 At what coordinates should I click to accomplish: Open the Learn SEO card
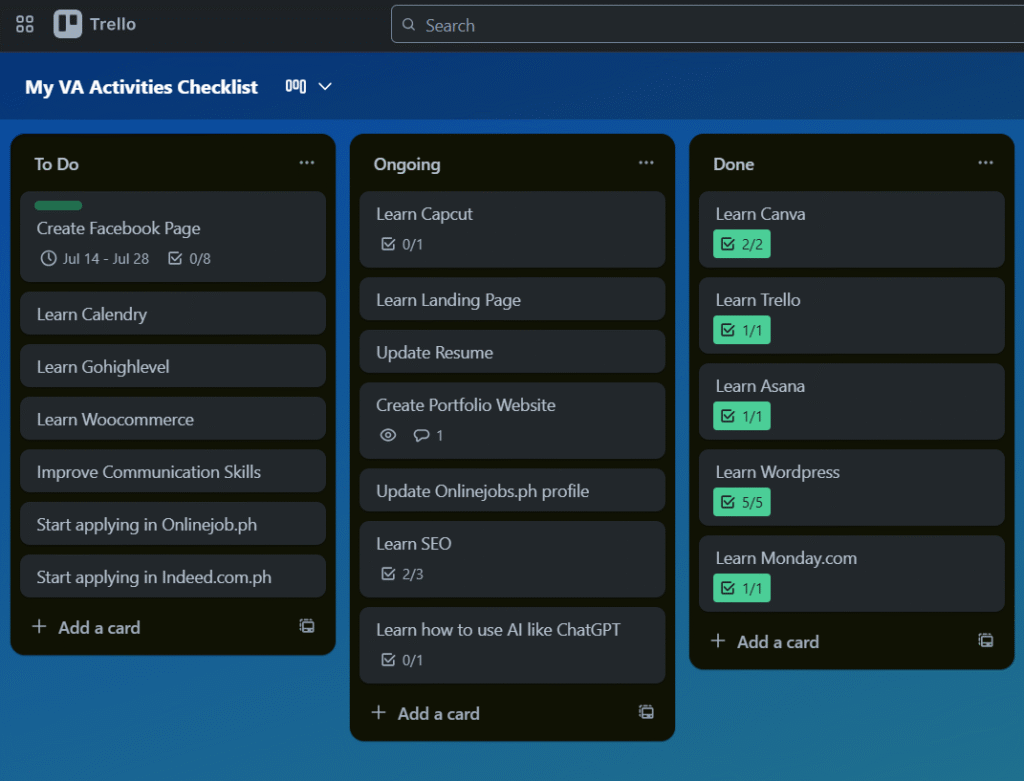pos(513,560)
